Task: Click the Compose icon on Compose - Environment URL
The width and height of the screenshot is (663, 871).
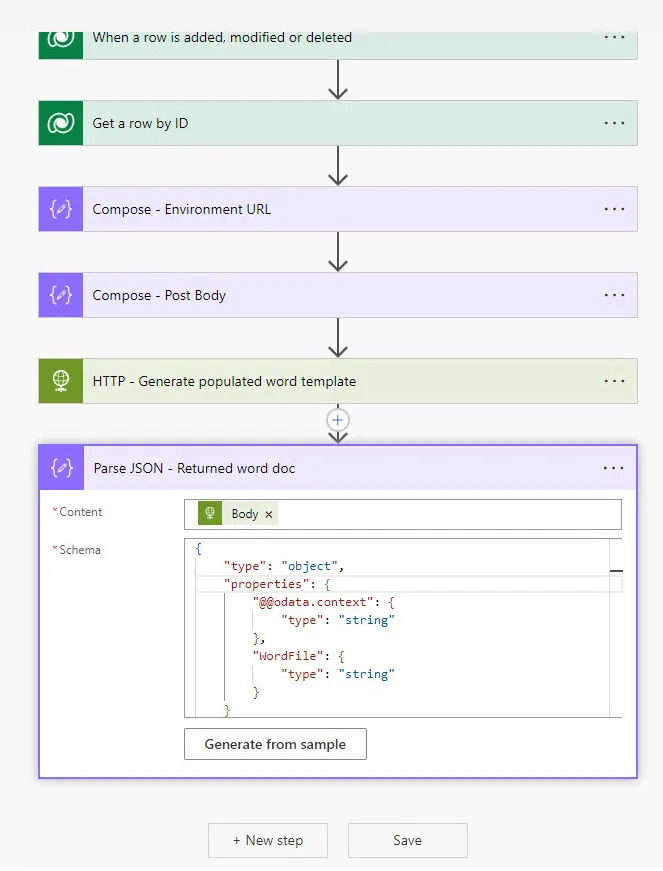Action: click(60, 209)
